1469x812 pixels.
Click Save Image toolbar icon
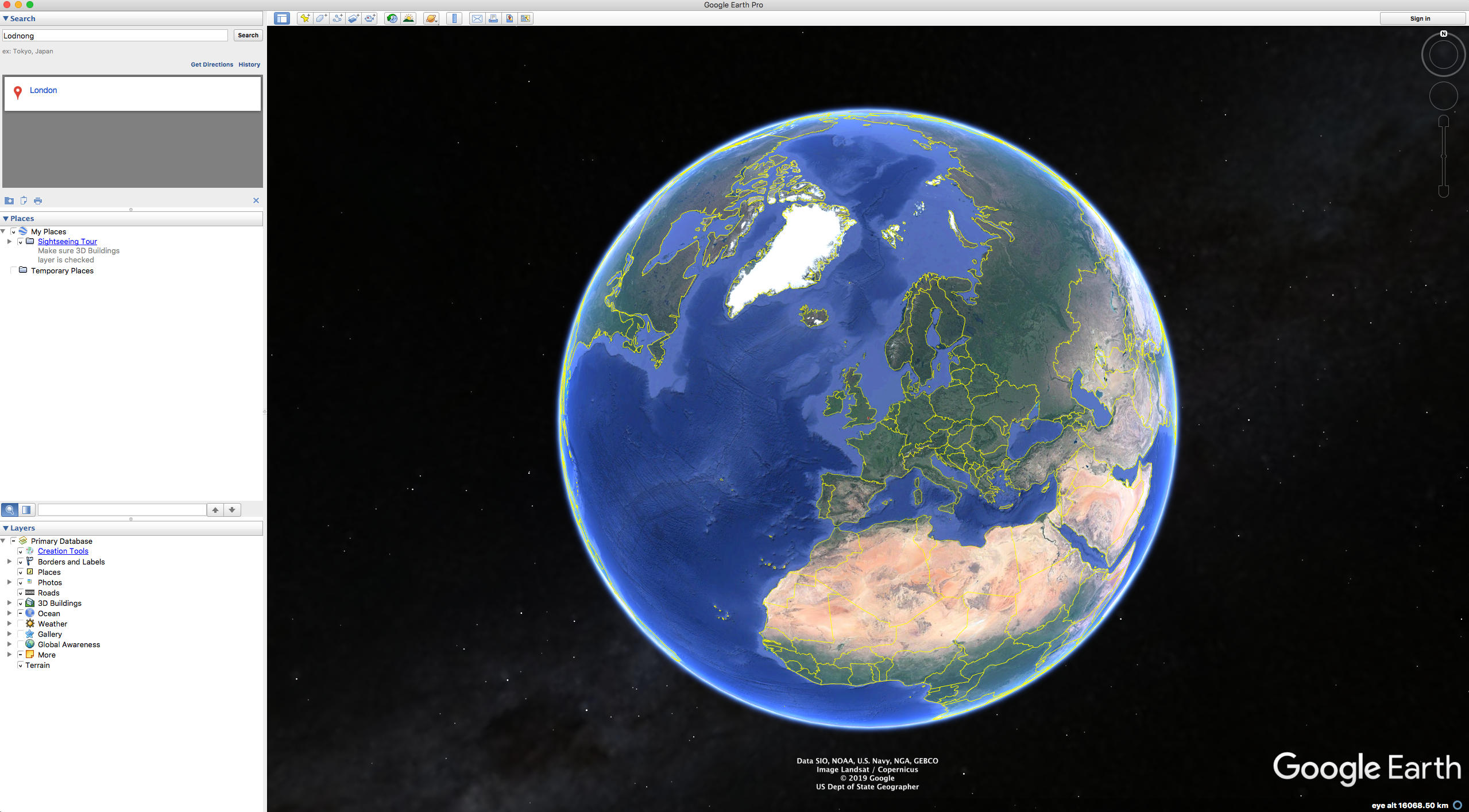pos(509,18)
